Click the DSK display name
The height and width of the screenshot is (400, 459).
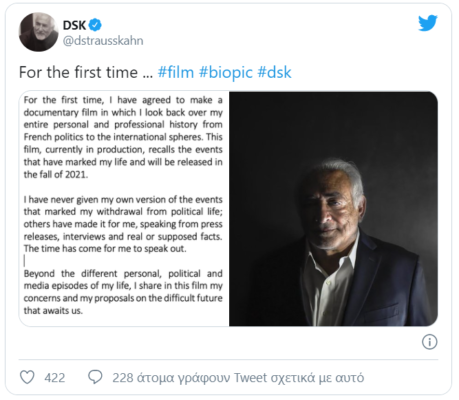(x=75, y=25)
